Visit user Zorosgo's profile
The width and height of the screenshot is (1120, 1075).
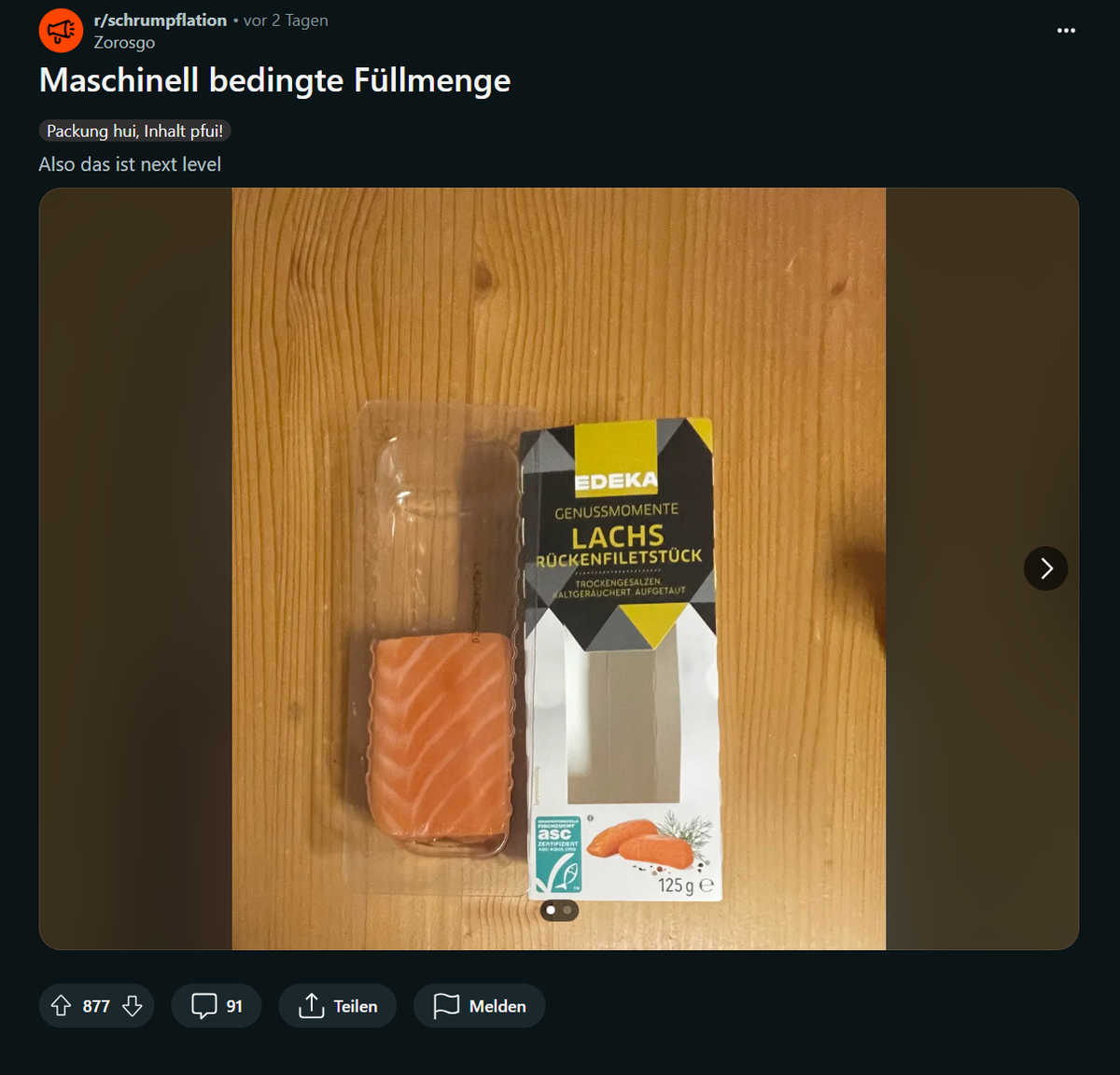[x=124, y=42]
